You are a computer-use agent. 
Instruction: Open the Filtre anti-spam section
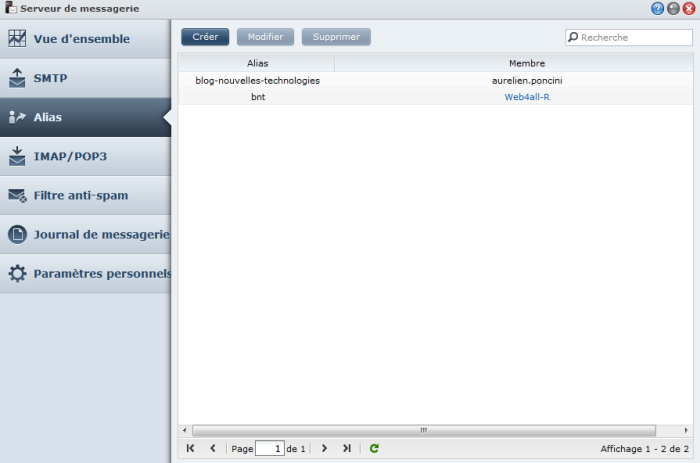(85, 195)
